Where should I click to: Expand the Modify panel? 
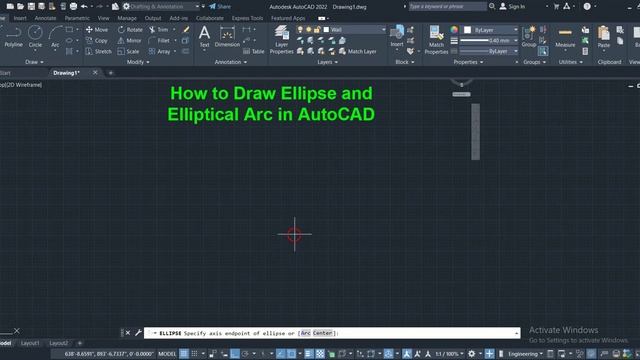(138, 62)
